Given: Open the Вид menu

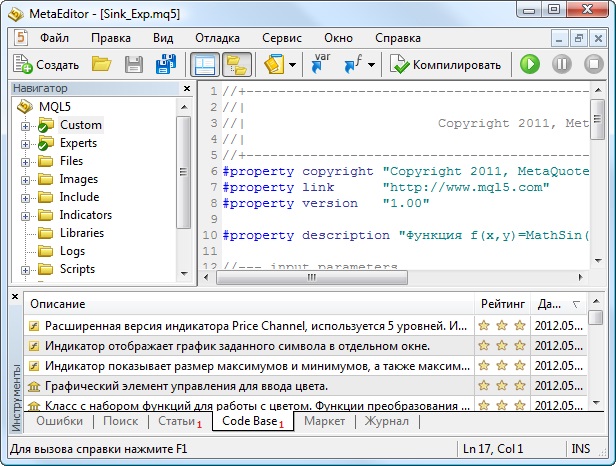Looking at the screenshot, I should (x=163, y=38).
